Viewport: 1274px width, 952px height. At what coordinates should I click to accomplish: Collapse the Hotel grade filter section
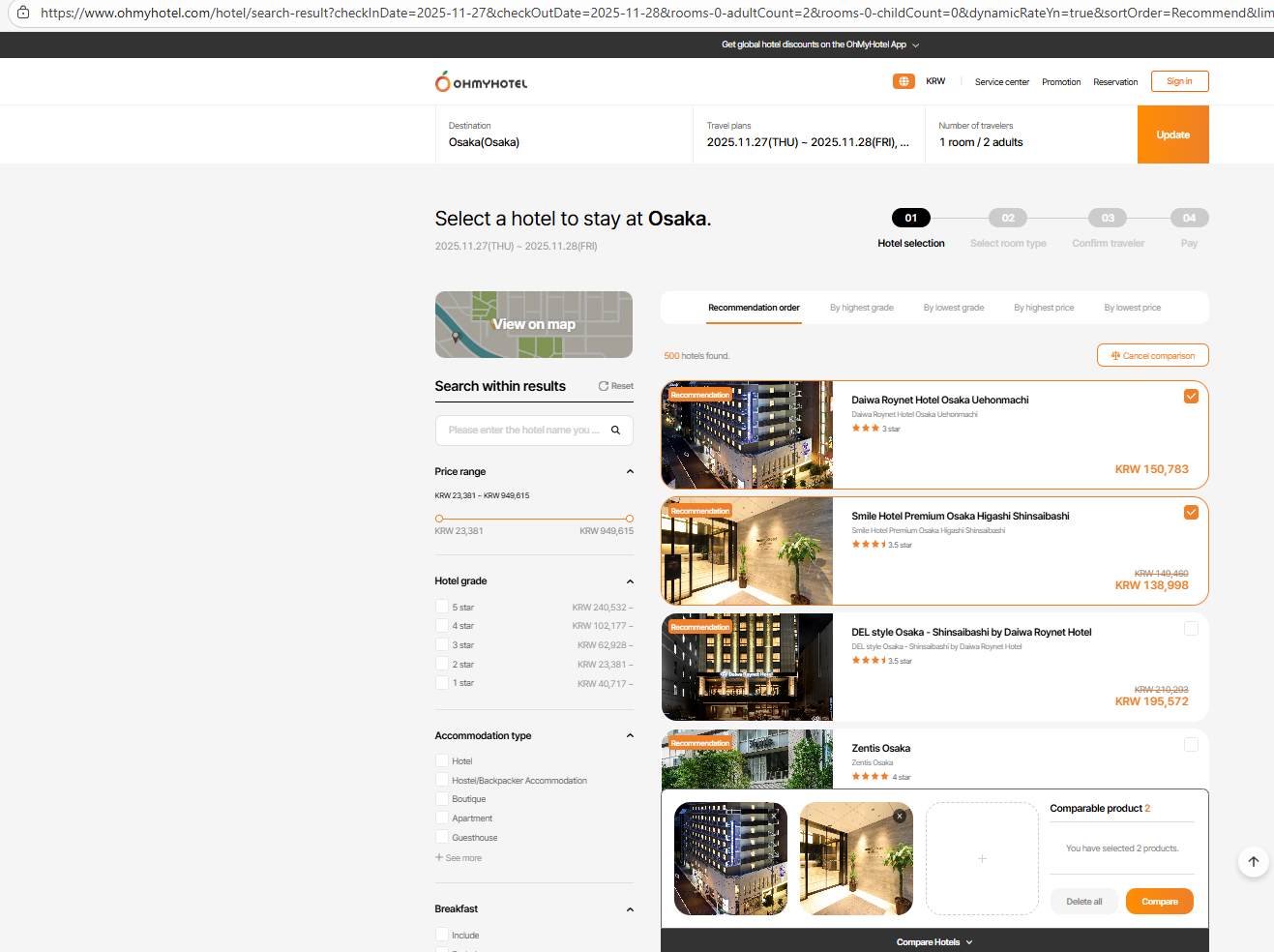pyautogui.click(x=630, y=581)
